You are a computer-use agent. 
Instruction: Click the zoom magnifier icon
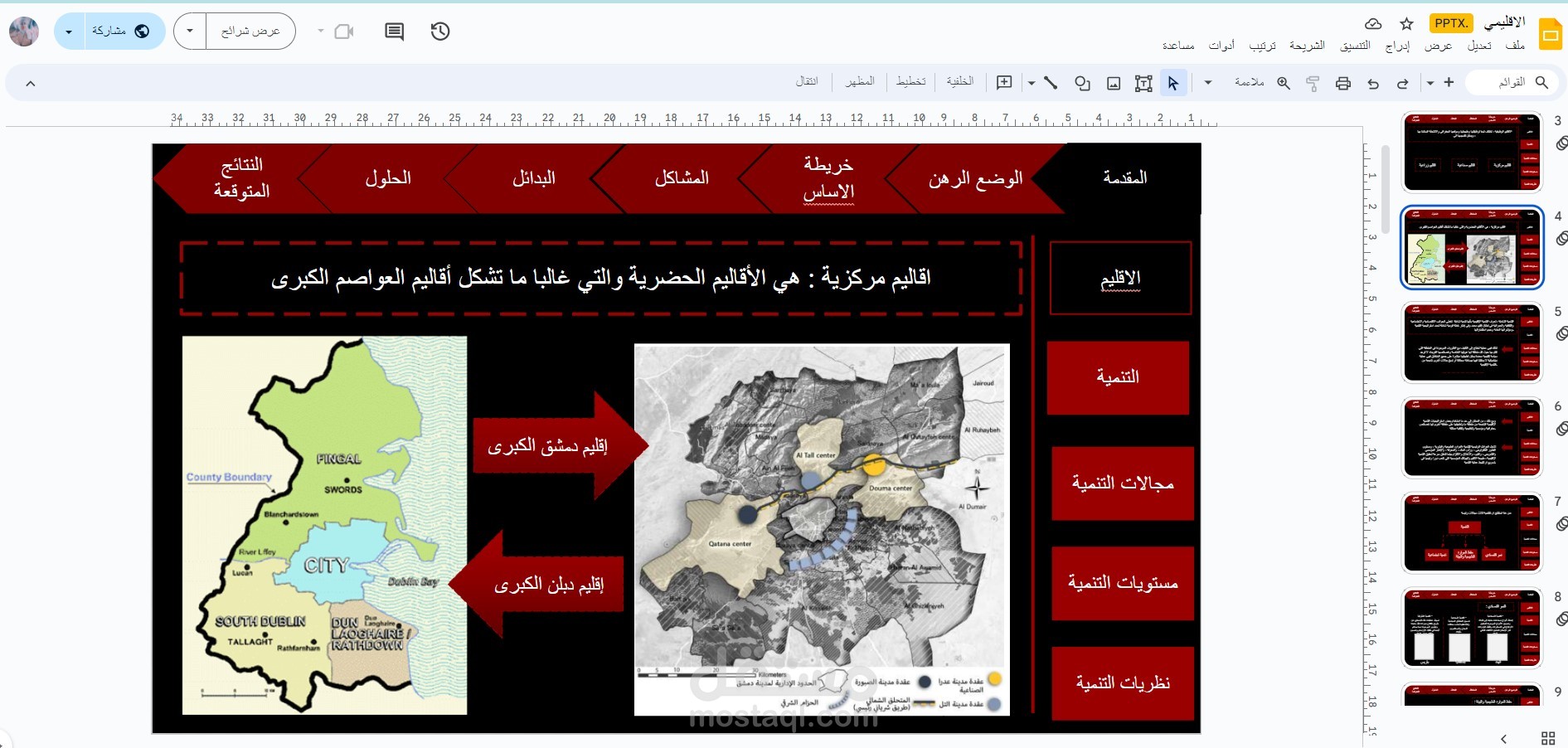pyautogui.click(x=1284, y=83)
